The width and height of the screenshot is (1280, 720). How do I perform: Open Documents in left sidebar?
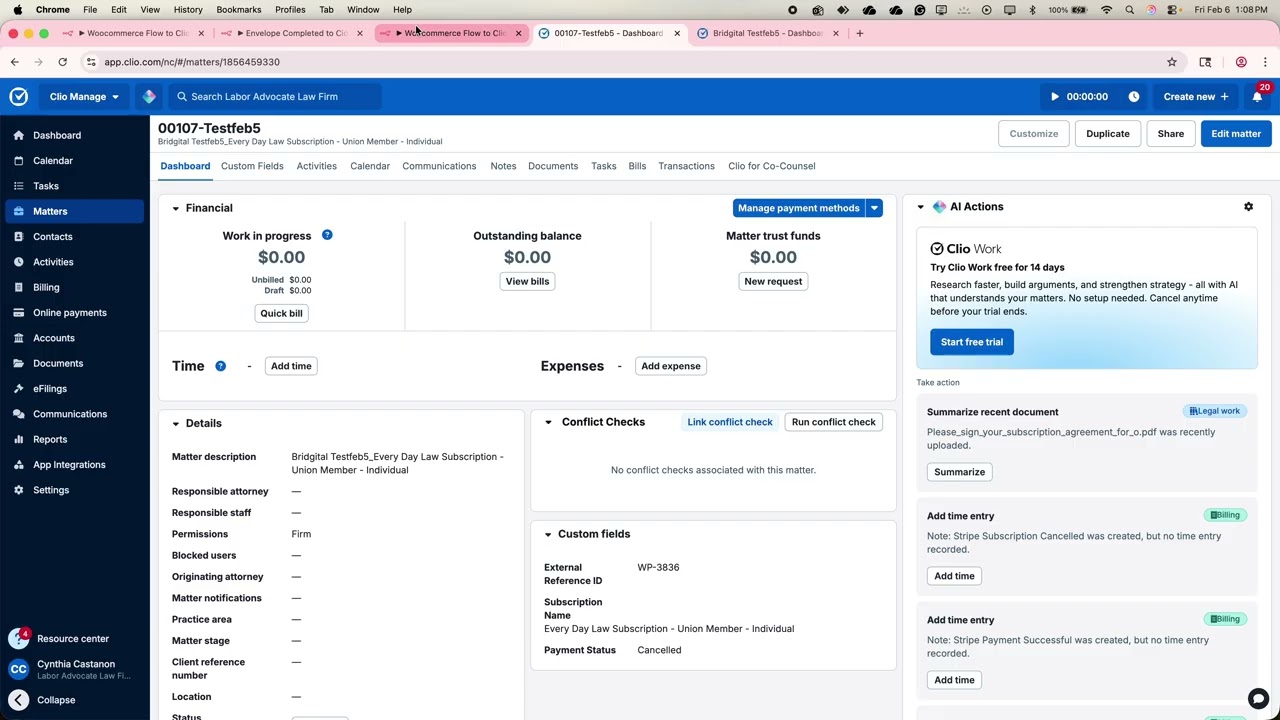[58, 363]
